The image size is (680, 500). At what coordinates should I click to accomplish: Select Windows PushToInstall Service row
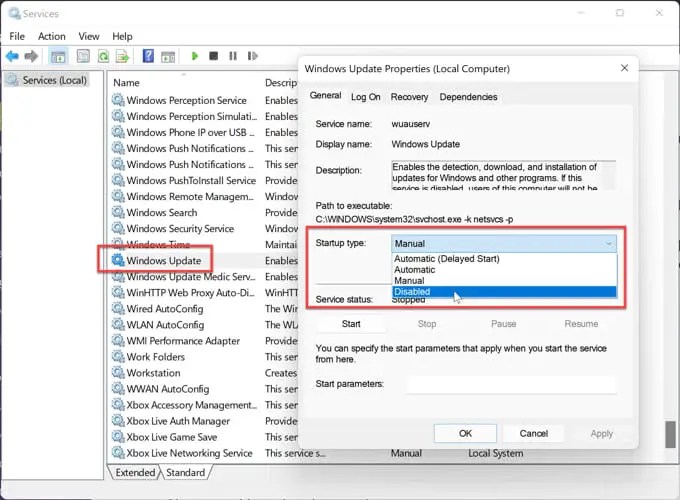click(183, 180)
